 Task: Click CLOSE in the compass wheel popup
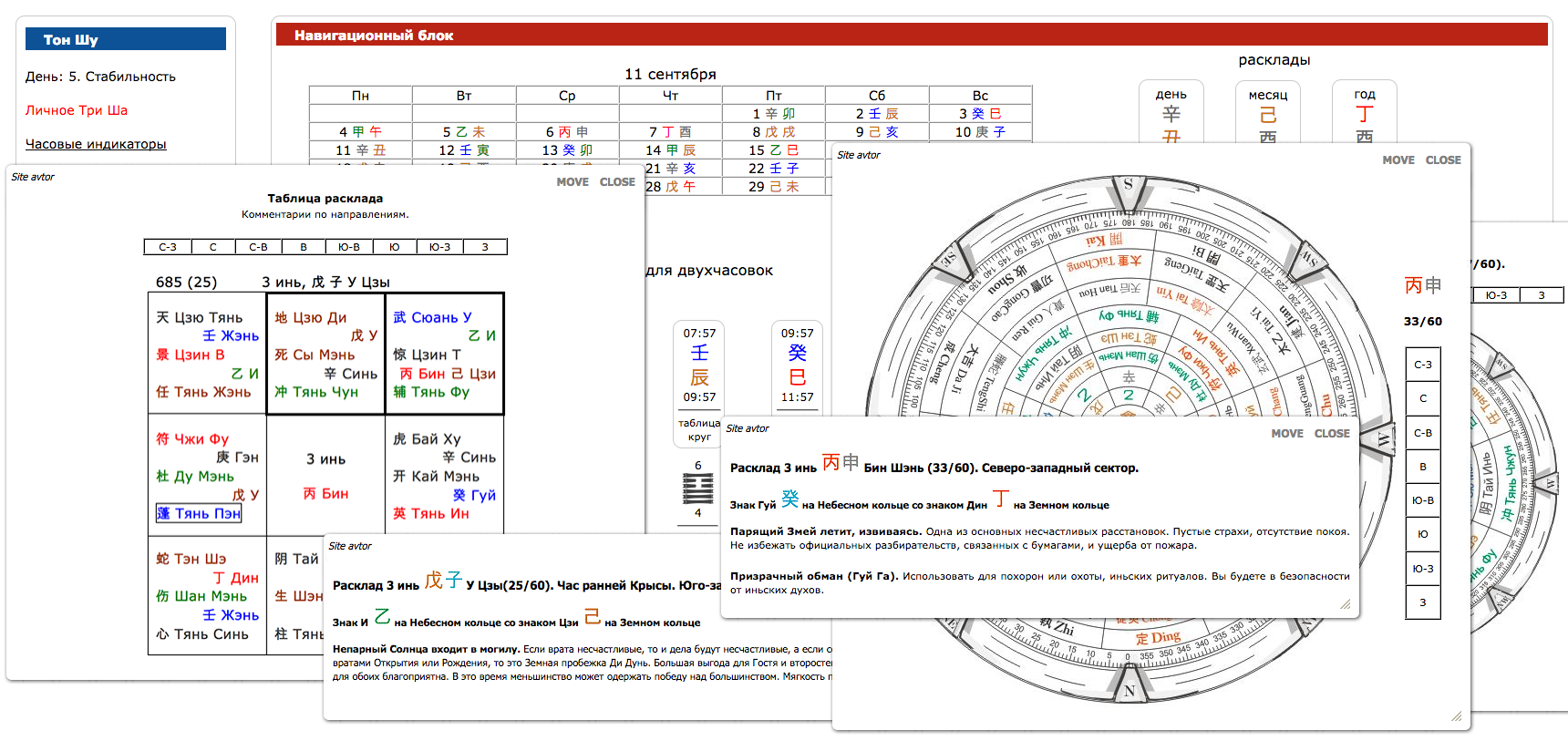[x=1443, y=160]
